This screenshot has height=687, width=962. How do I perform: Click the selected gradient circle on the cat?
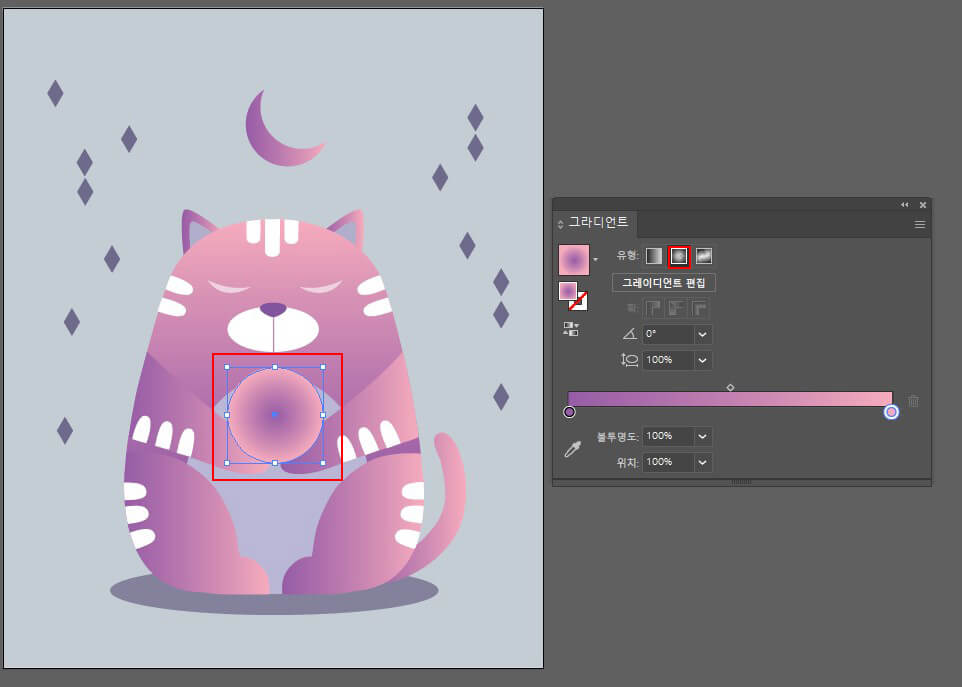(275, 415)
